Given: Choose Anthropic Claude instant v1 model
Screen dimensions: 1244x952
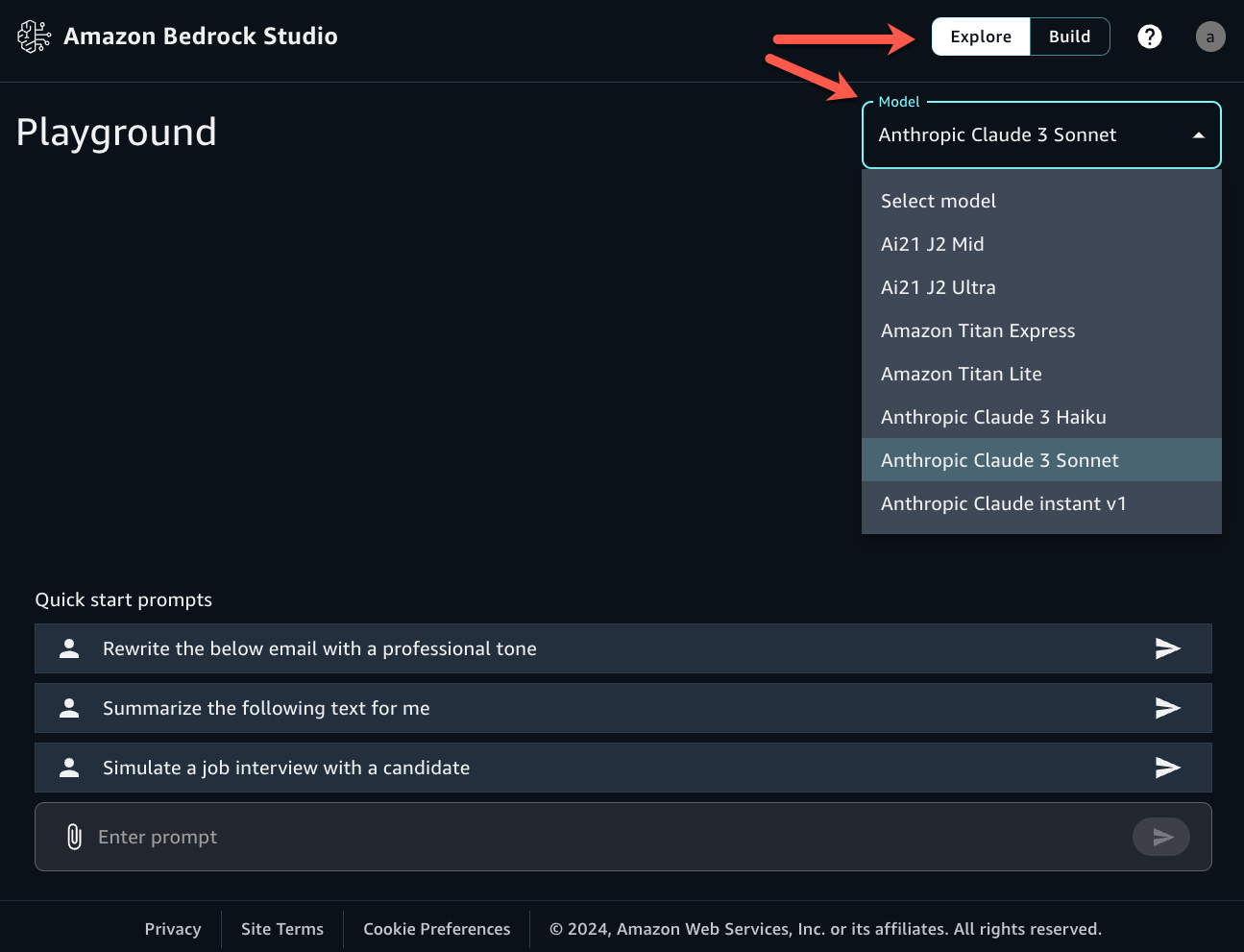Looking at the screenshot, I should point(1004,503).
